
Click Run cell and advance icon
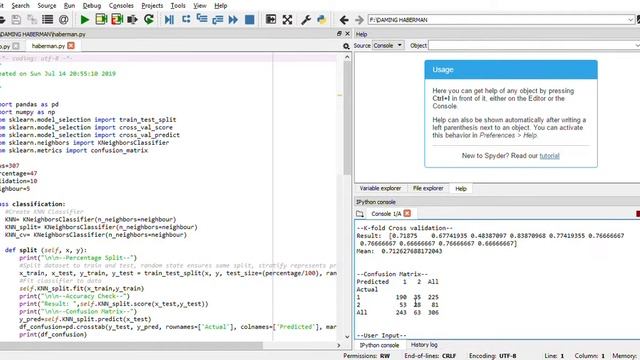click(x=117, y=19)
